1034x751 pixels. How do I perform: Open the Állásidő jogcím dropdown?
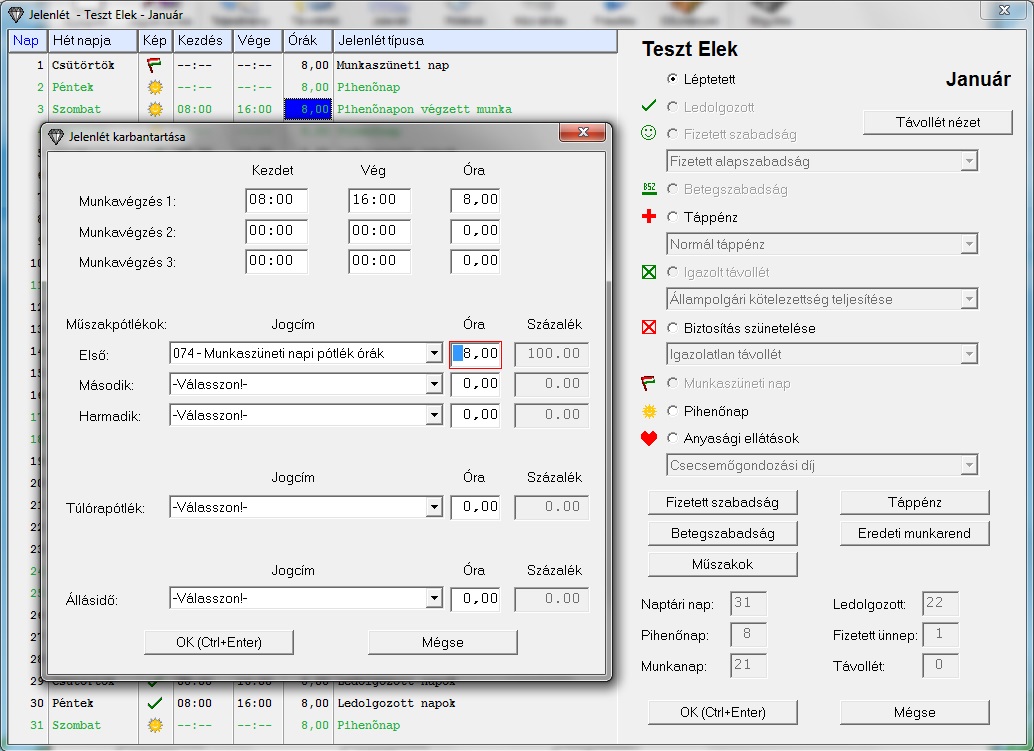[x=434, y=599]
